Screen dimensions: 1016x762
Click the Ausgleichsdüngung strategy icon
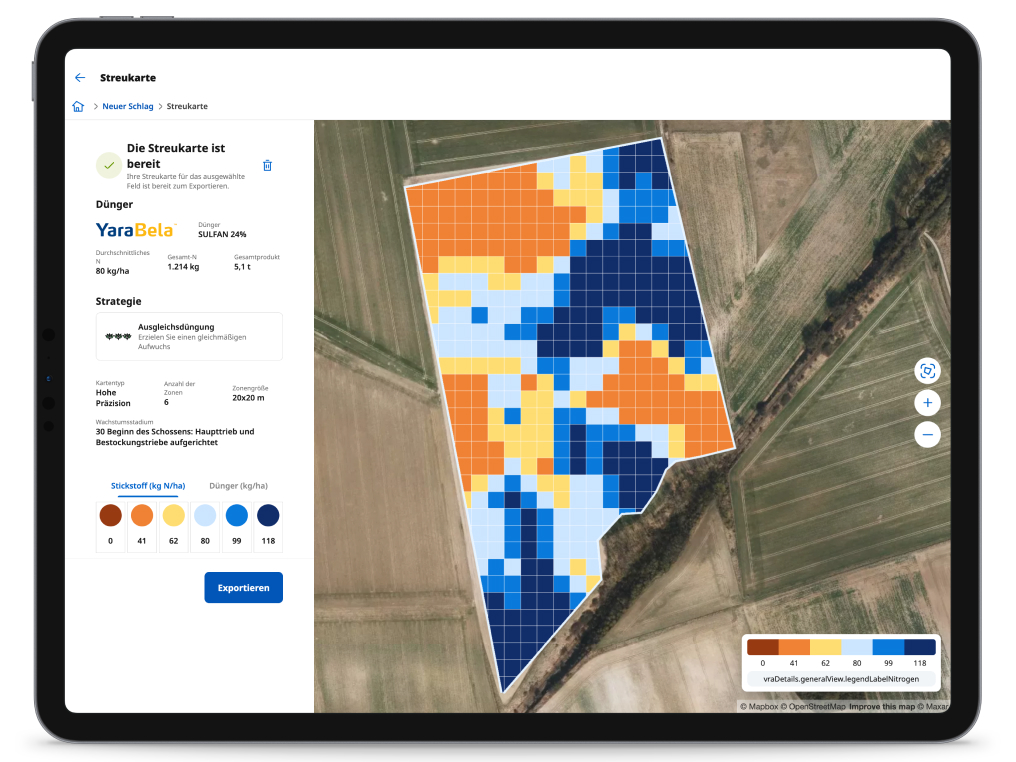(x=119, y=336)
